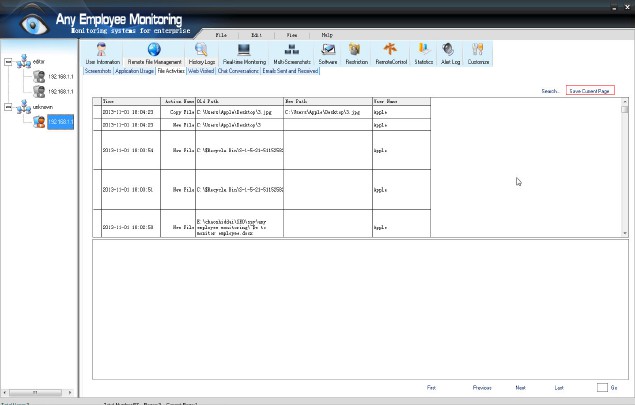Image resolution: width=635 pixels, height=405 pixels.
Task: Select the editor group in the tree
Action: (39, 62)
